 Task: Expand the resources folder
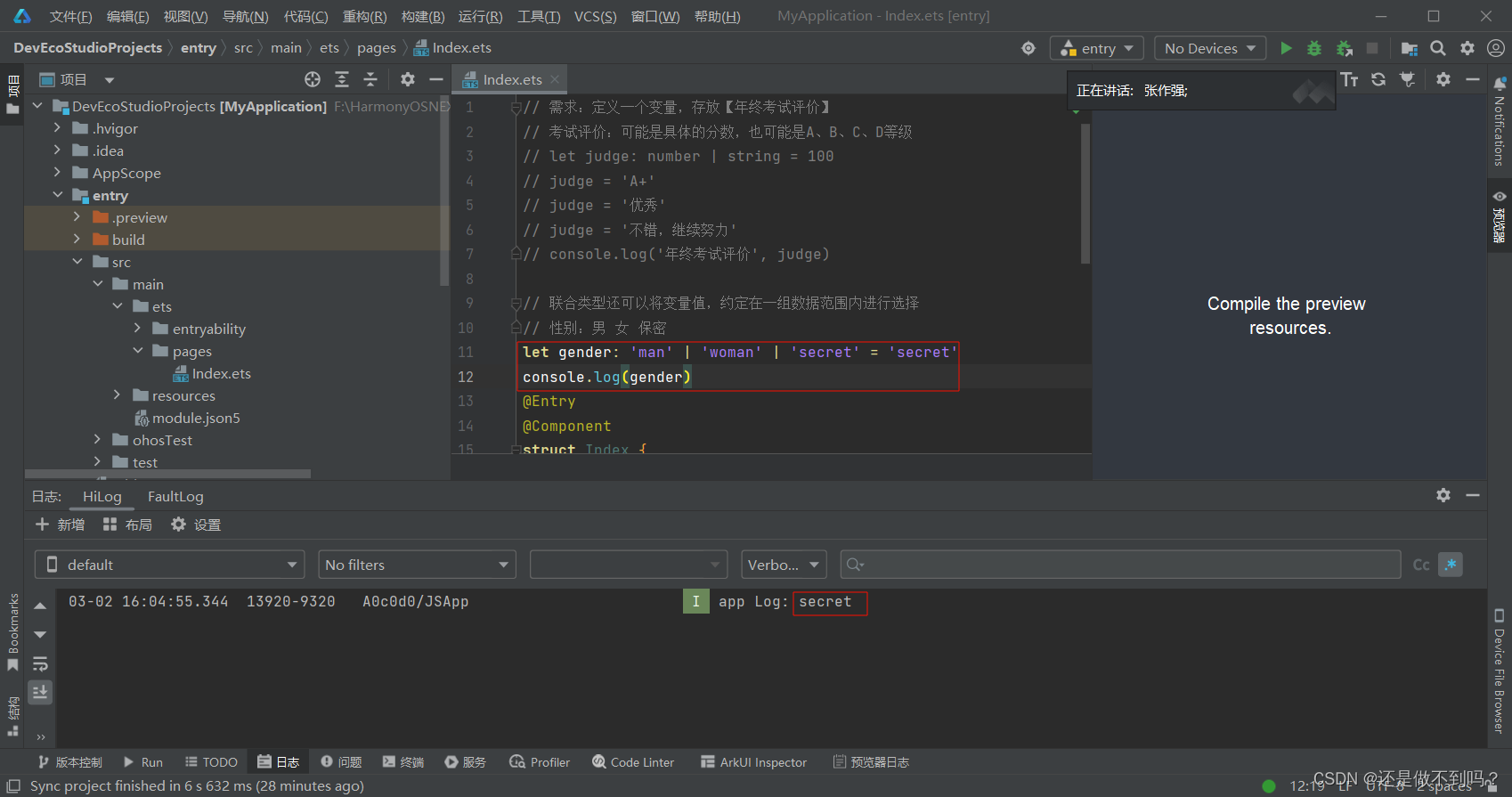117,395
